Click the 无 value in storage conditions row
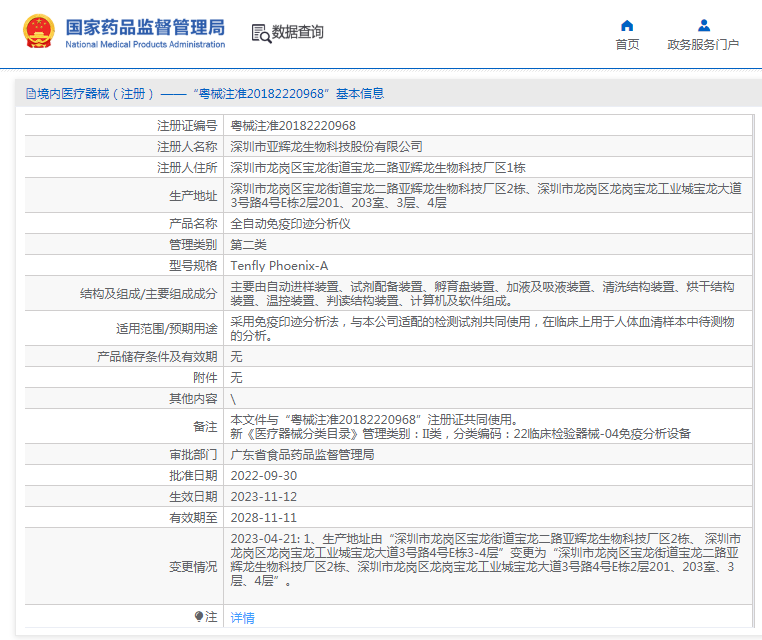The image size is (762, 640). click(x=236, y=357)
